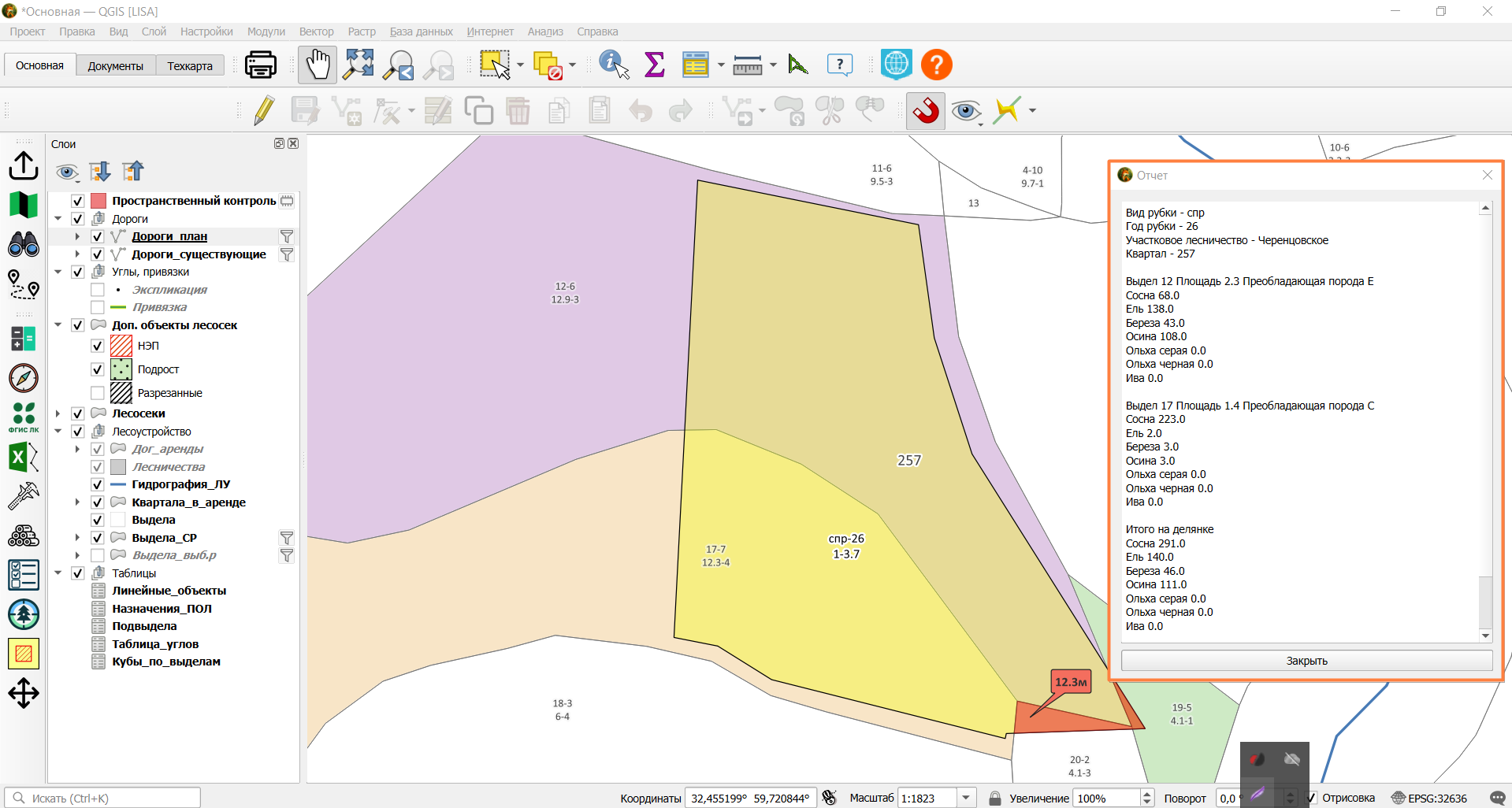1512x808 pixels.
Task: Uncheck the НЭП layer checkbox
Action: [98, 346]
